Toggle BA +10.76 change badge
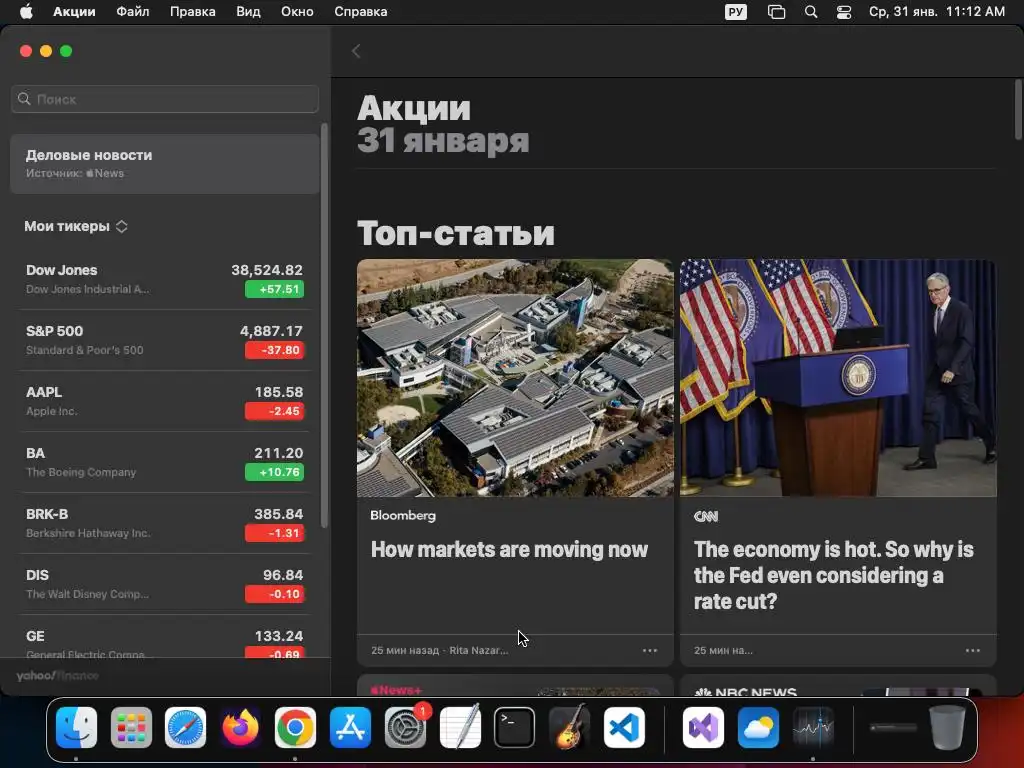This screenshot has width=1024, height=768. [274, 472]
